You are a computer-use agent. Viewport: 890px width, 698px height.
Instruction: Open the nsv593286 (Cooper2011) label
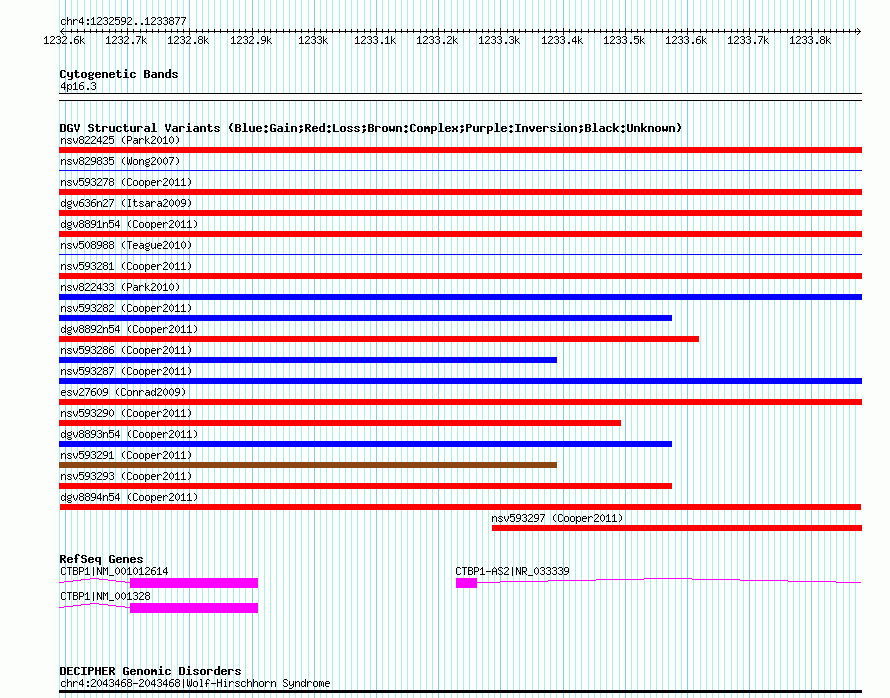point(126,350)
